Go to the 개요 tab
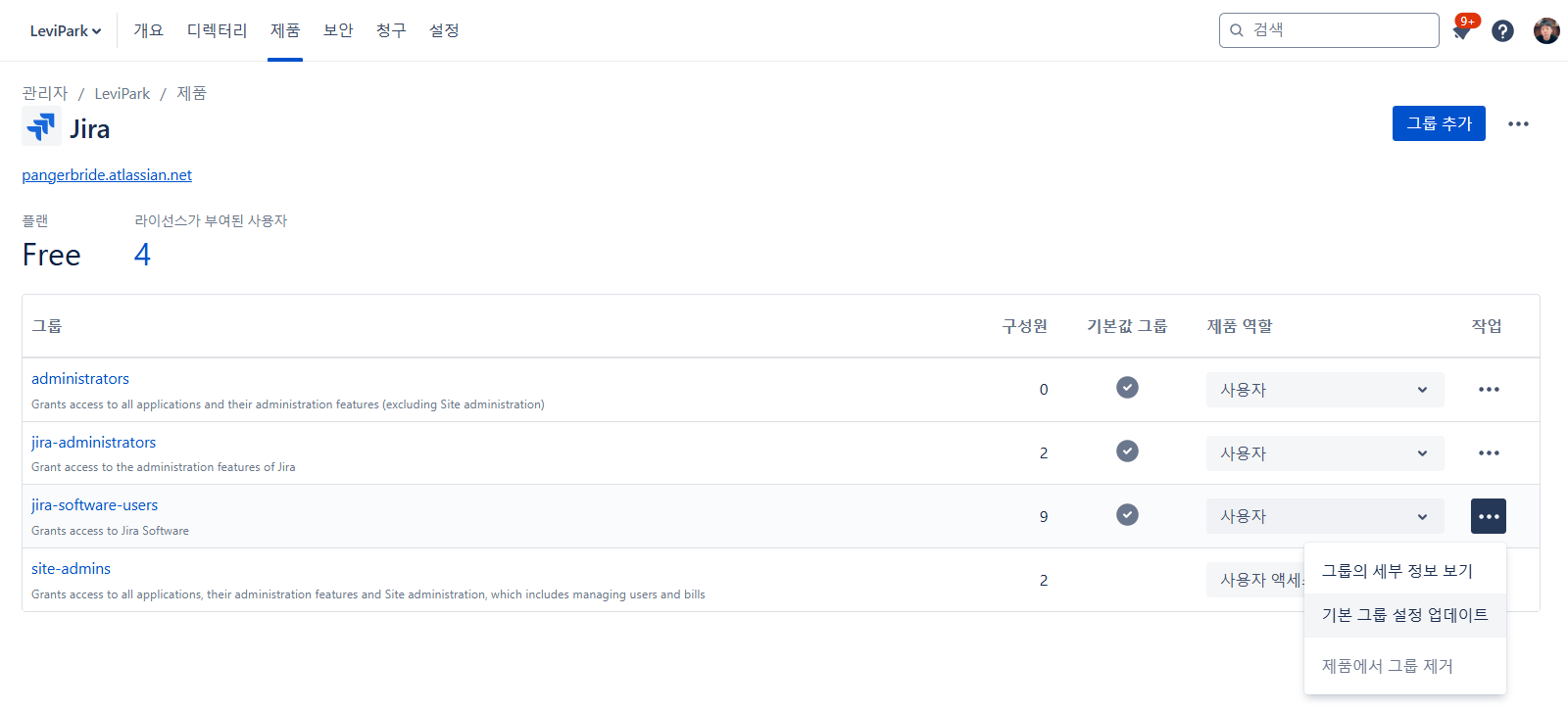Viewport: 1568px width, 712px height. point(148,30)
